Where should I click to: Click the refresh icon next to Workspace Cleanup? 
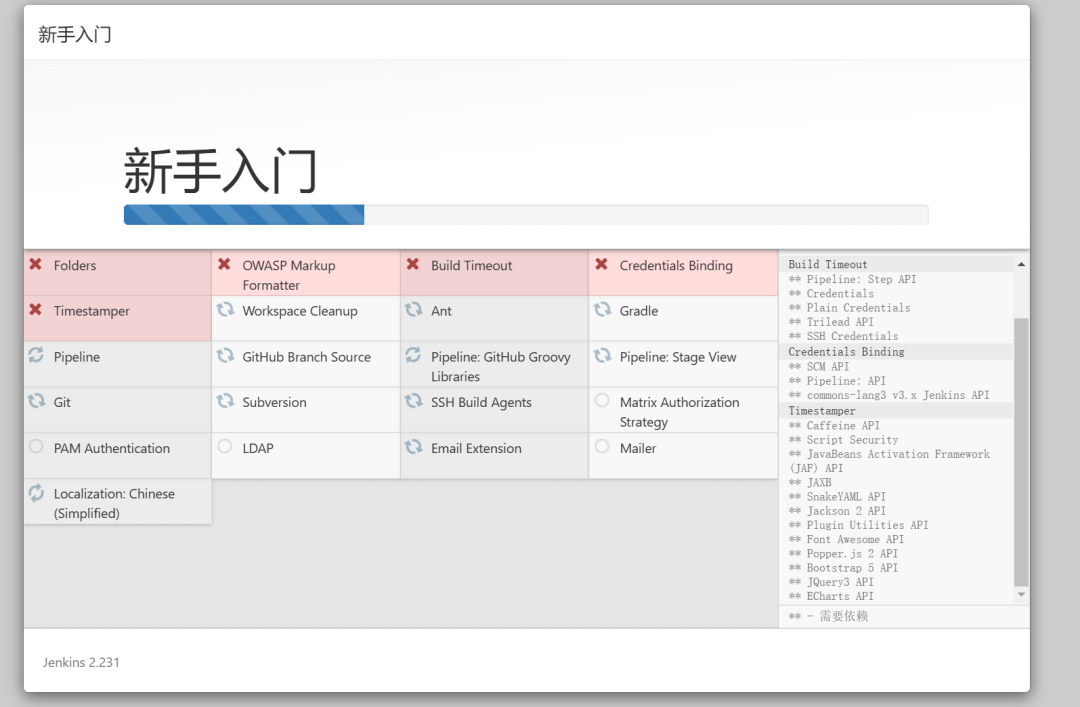pos(225,309)
